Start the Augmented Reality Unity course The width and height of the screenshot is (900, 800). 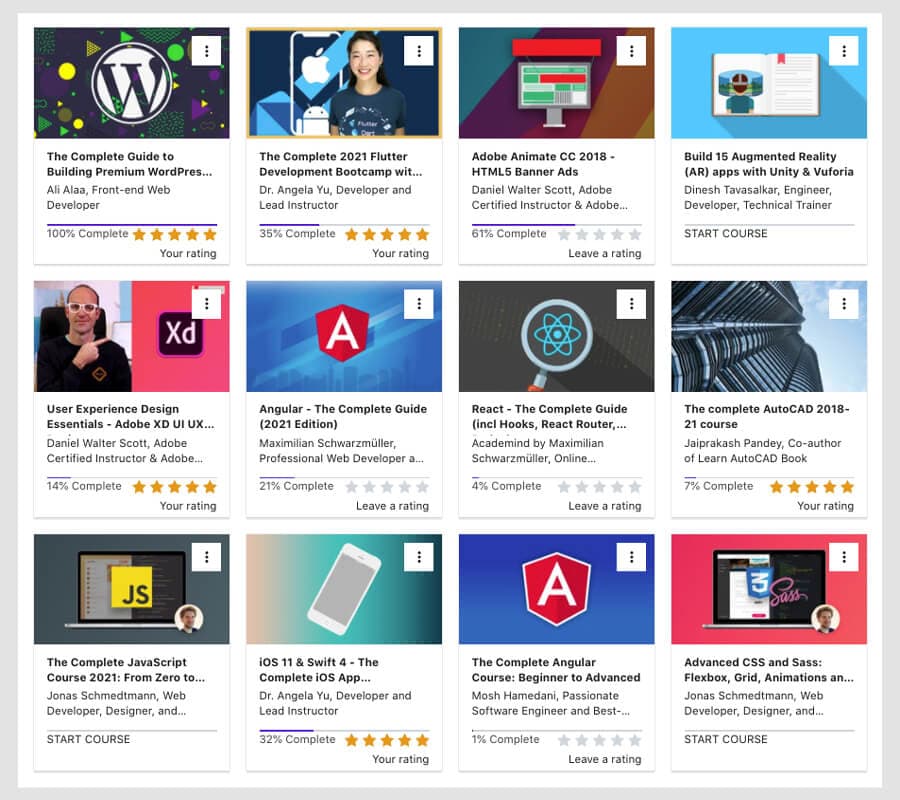coord(724,233)
